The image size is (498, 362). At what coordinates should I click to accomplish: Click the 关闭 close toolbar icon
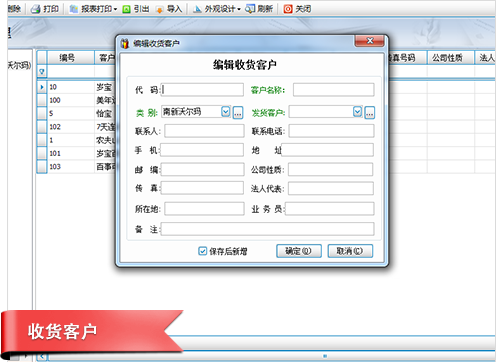(288, 9)
